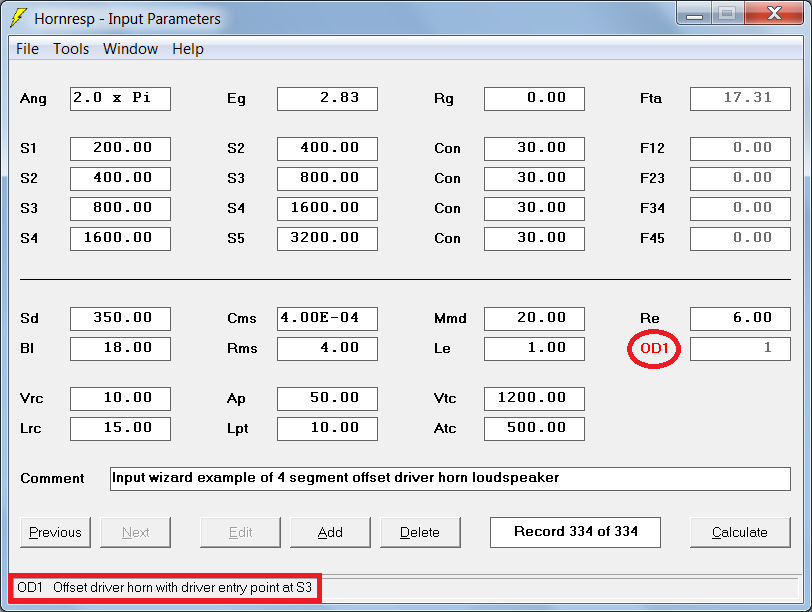Go to the Previous record
Screen dimensions: 812x612
pyautogui.click(x=55, y=532)
